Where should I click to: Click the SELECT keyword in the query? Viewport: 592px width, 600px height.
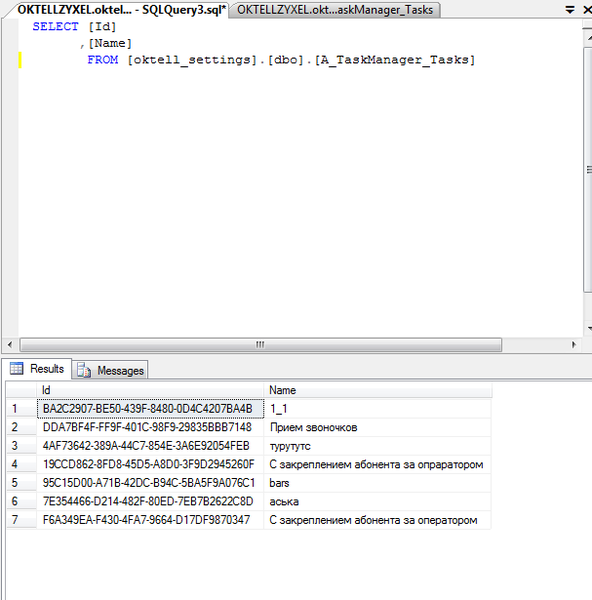tap(55, 26)
